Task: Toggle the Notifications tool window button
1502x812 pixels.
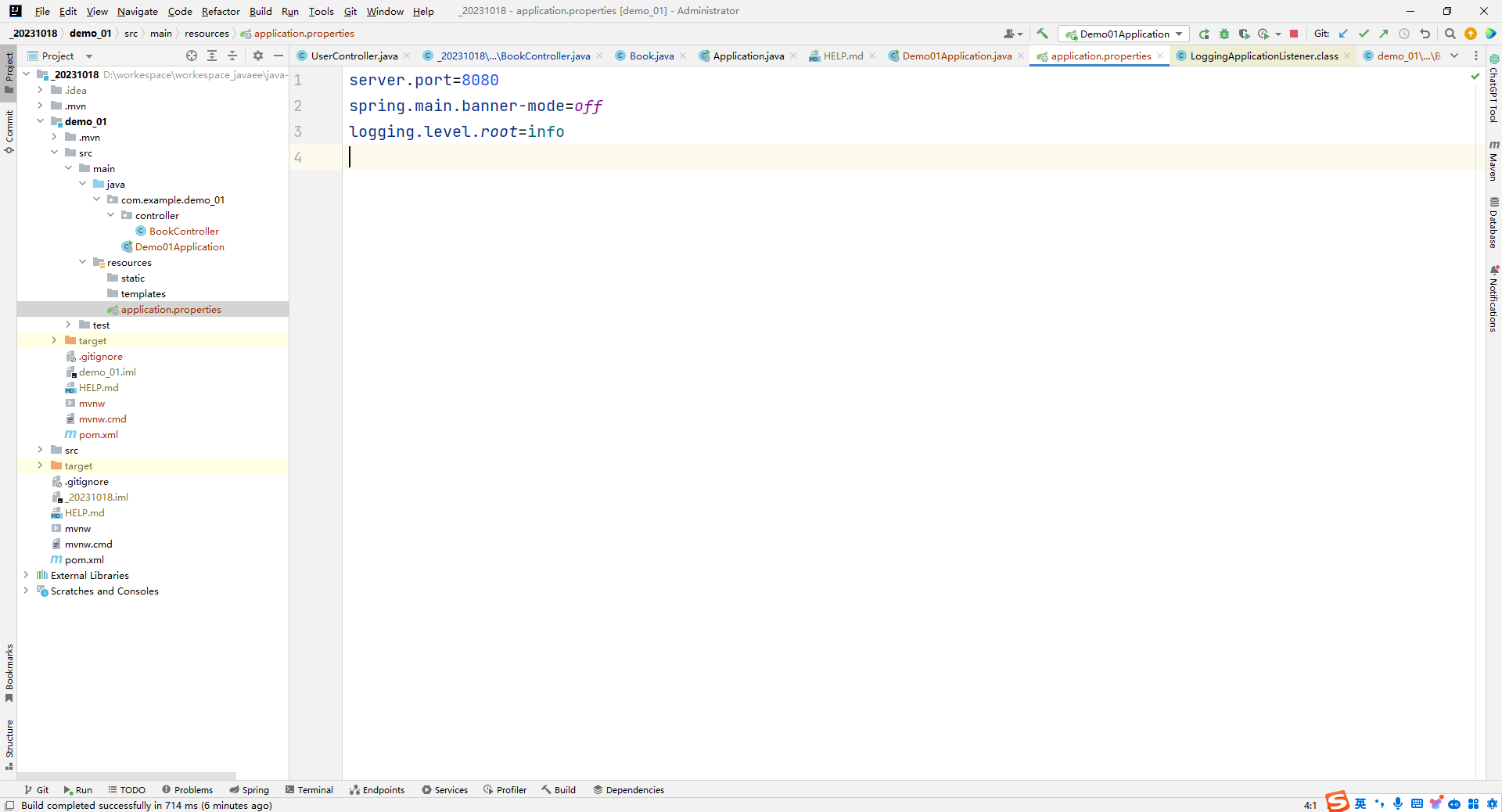Action: 1493,299
